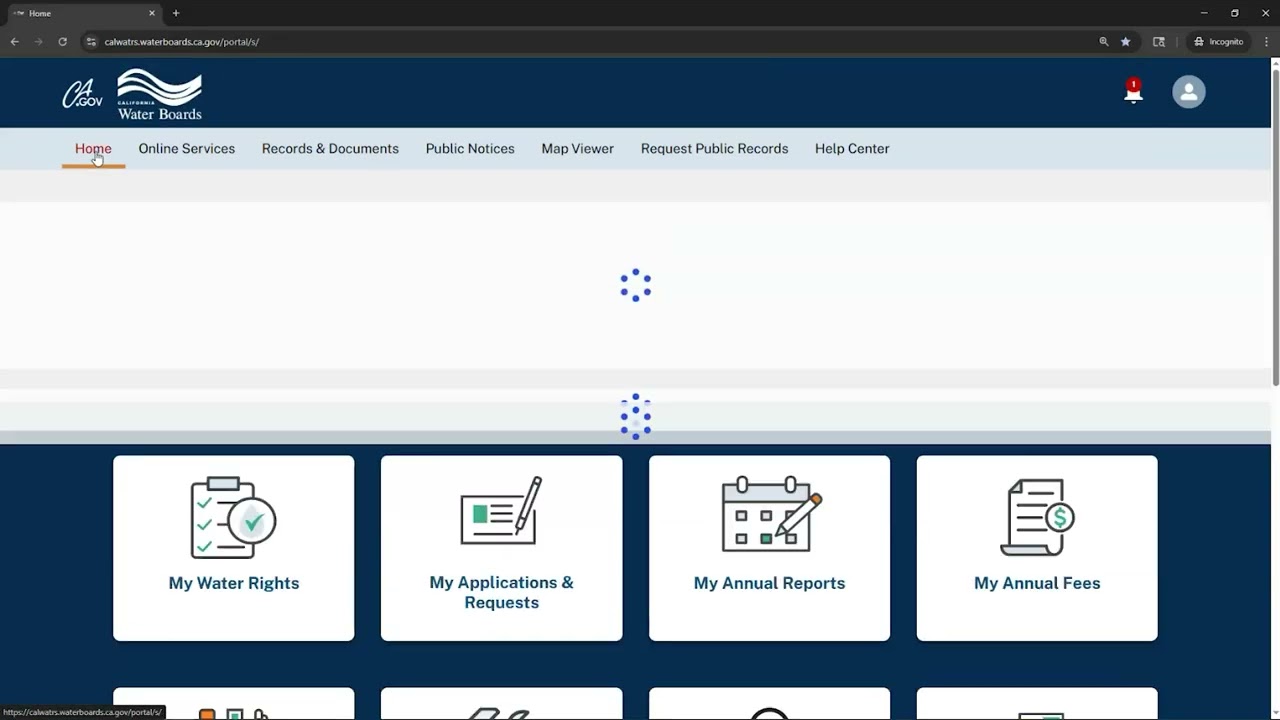The height and width of the screenshot is (720, 1280).
Task: Reload the page using the refresh icon
Action: coord(62,42)
